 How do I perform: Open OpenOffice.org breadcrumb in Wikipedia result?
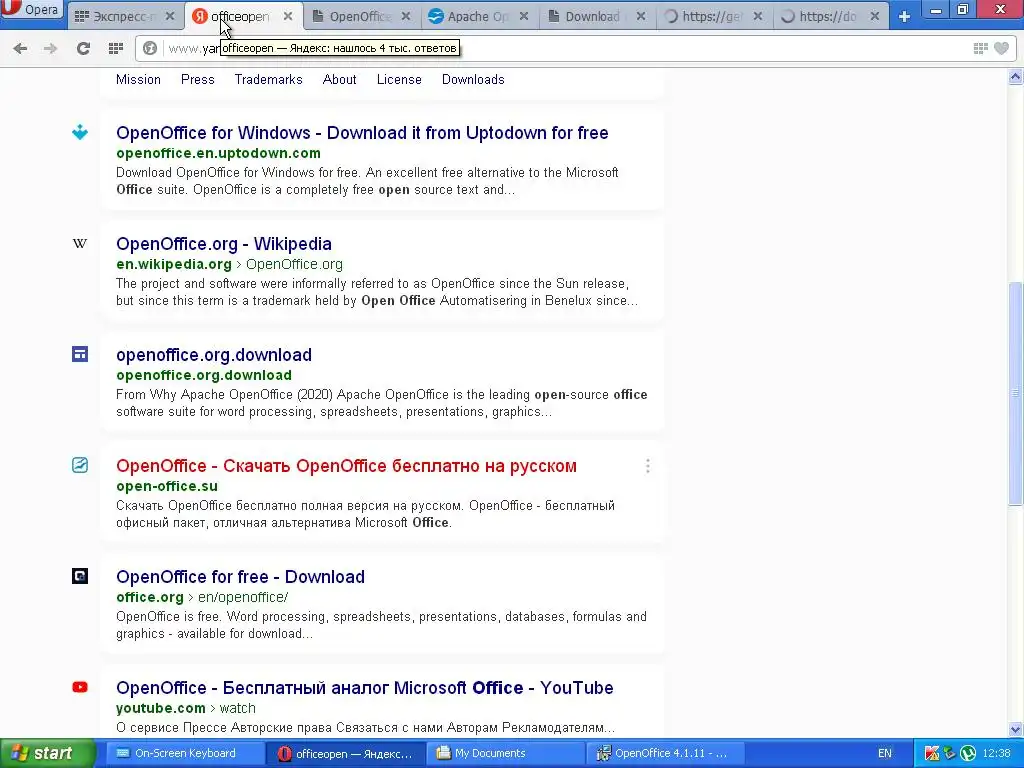(x=294, y=264)
